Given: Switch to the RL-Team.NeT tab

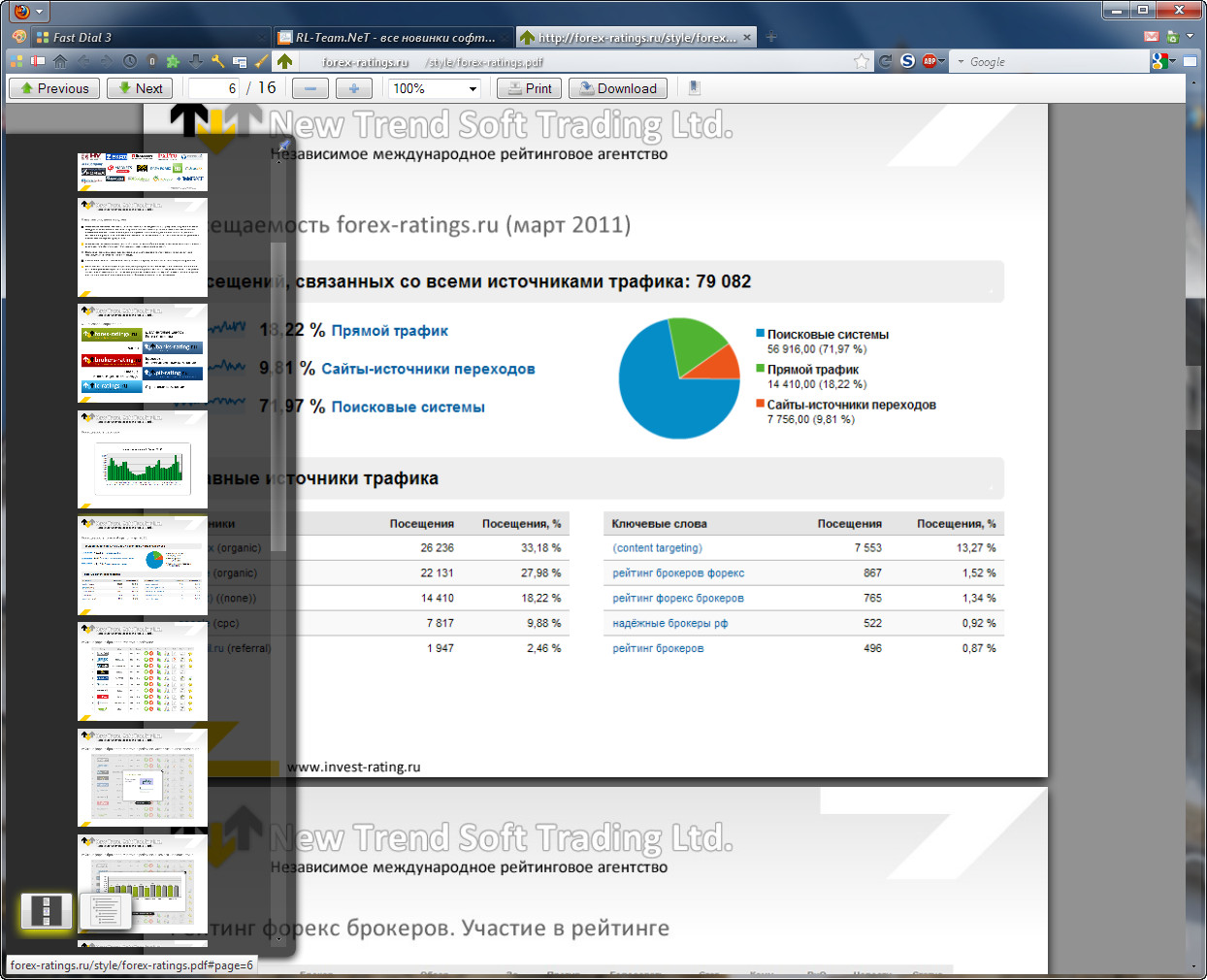Looking at the screenshot, I should point(393,37).
